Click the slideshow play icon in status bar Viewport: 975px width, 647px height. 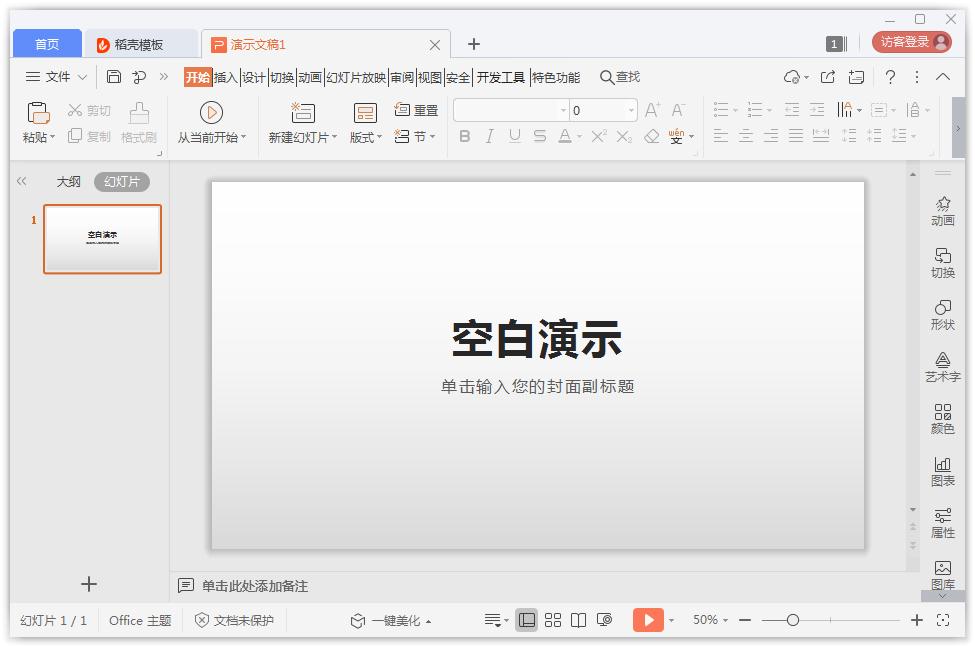(x=646, y=620)
